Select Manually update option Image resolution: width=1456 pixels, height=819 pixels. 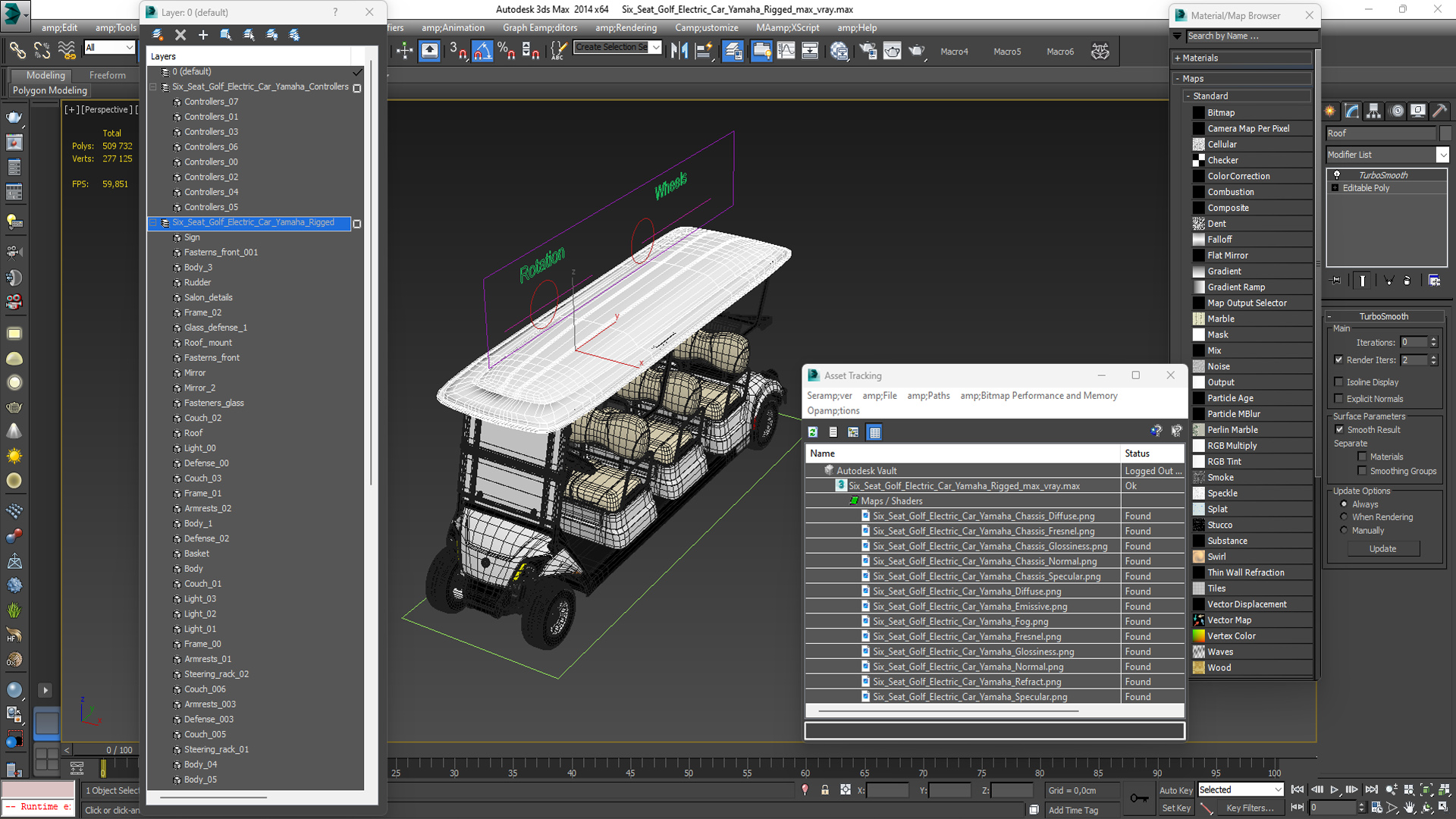tap(1344, 531)
